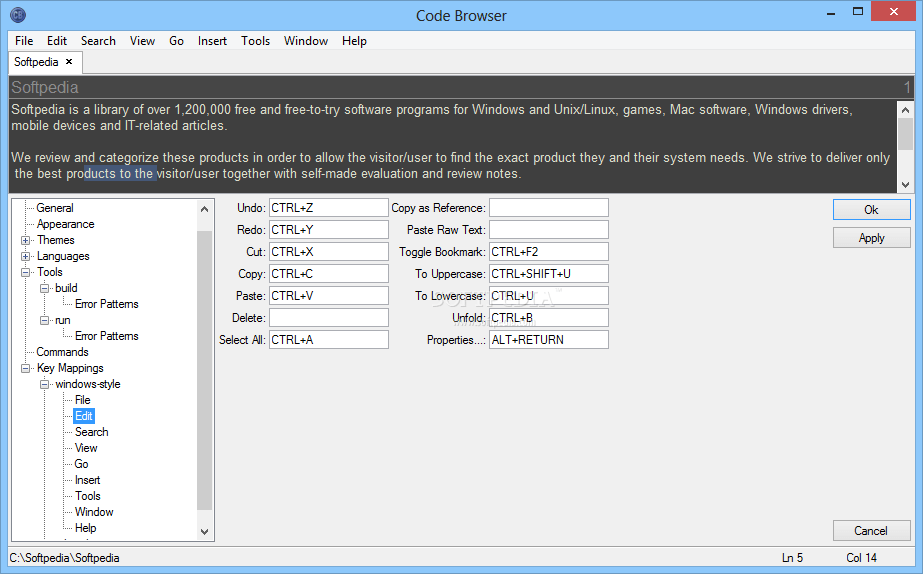
Task: Open the Insert menu in the menu bar
Action: pyautogui.click(x=213, y=41)
